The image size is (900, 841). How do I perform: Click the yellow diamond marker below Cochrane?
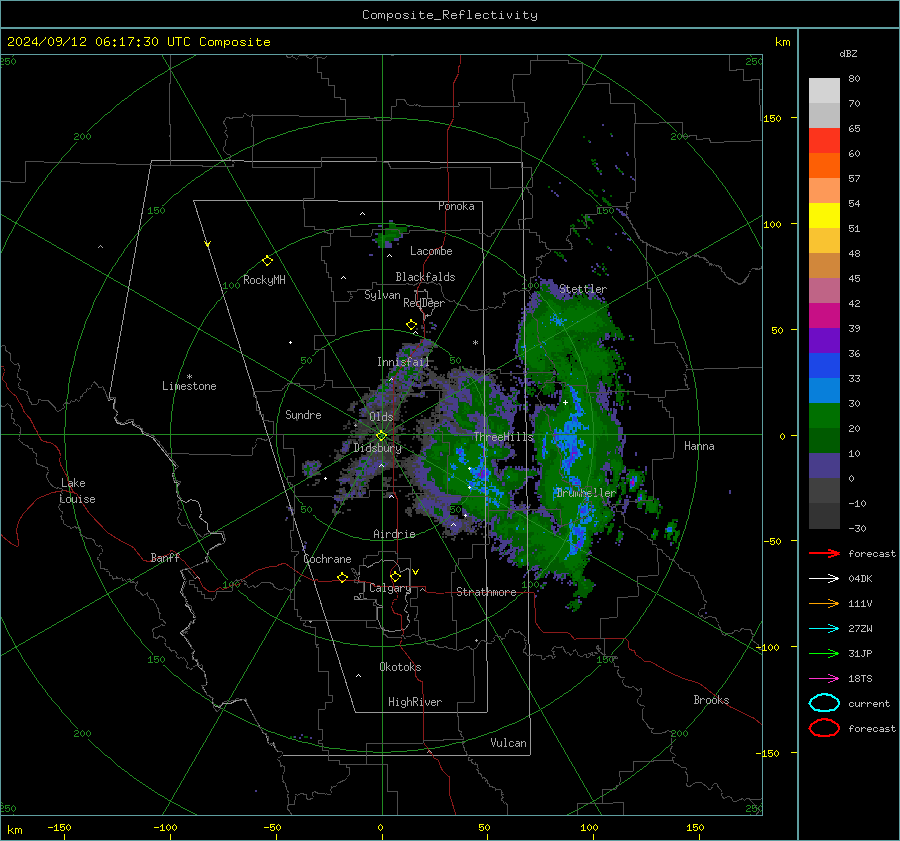tap(342, 578)
